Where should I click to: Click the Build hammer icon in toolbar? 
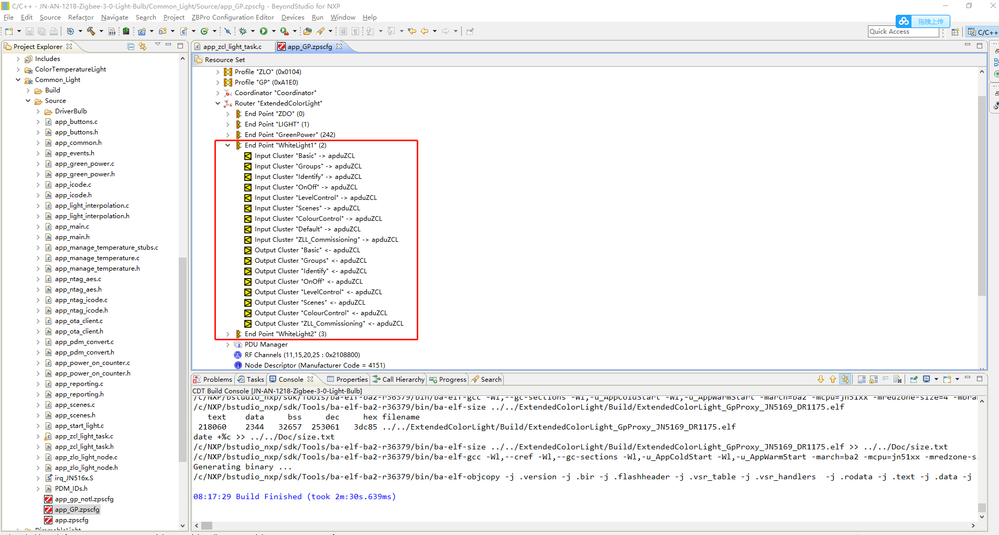[x=91, y=31]
